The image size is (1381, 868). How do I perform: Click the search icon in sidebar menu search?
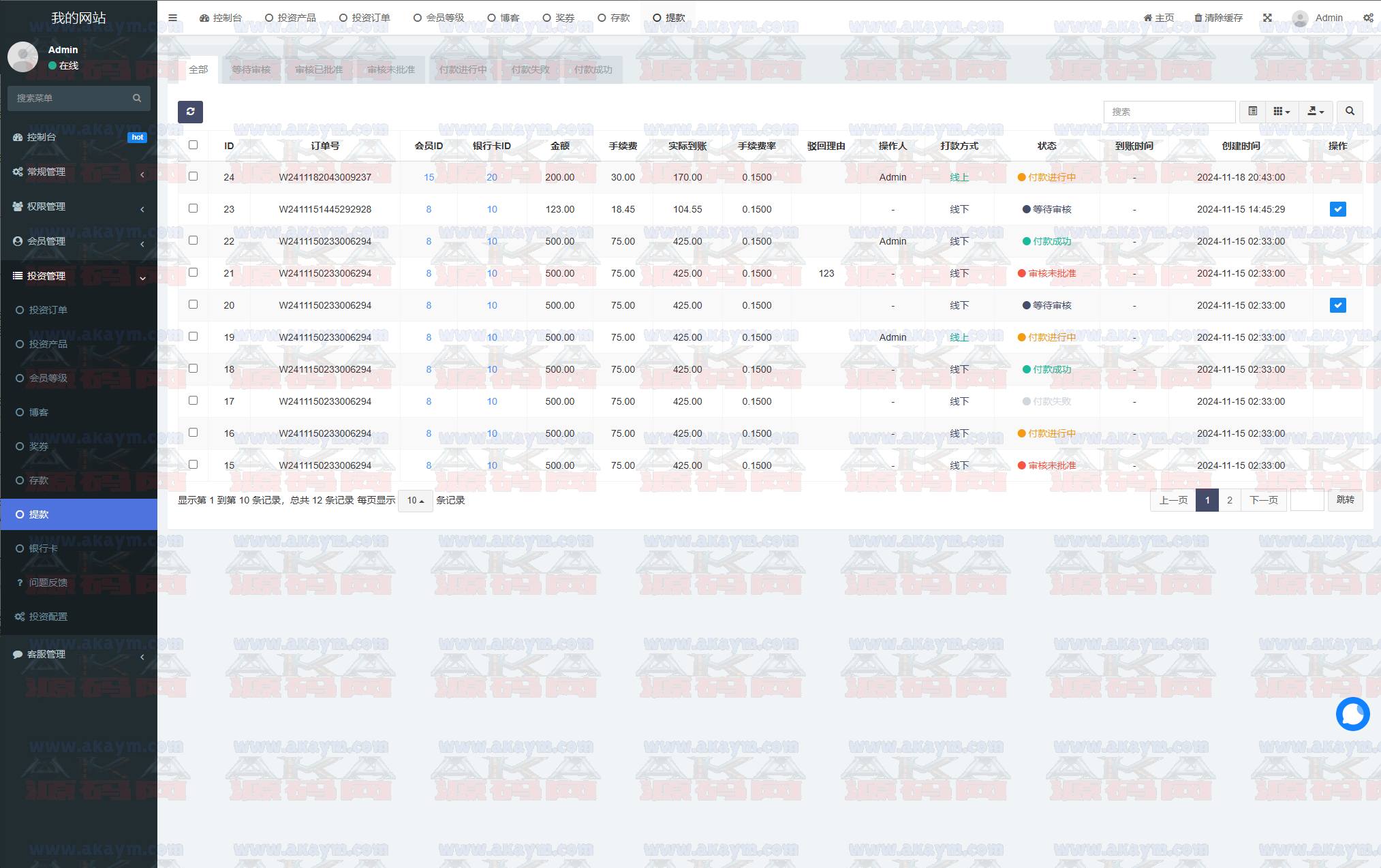point(137,98)
